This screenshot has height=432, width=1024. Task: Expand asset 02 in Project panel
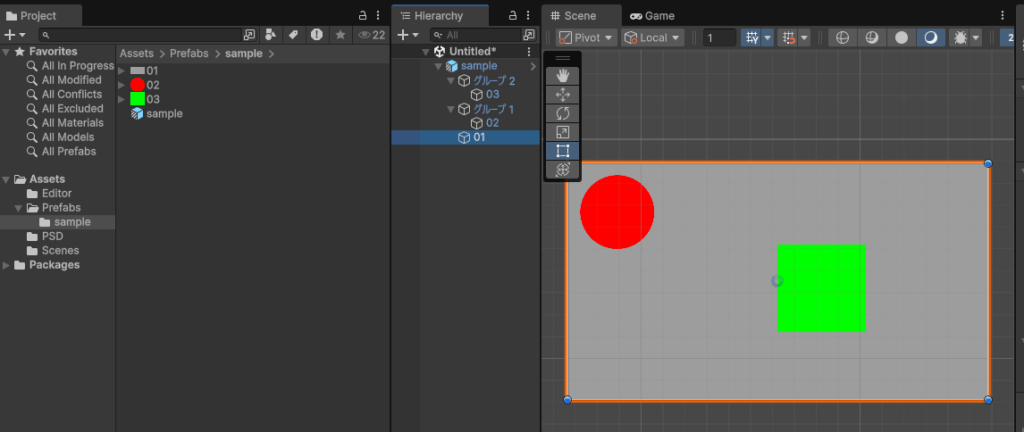pyautogui.click(x=121, y=85)
